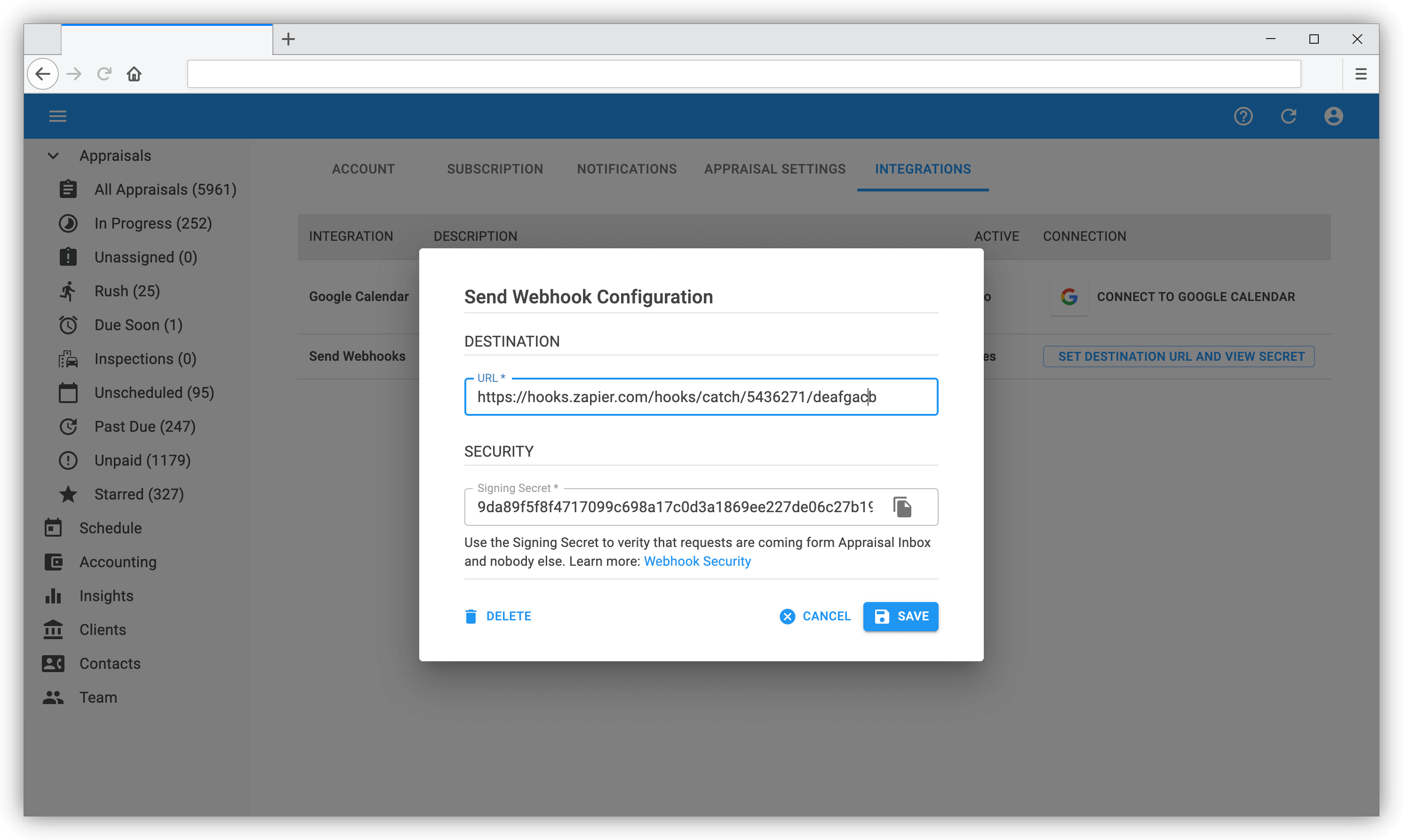Open the user account profile icon
The height and width of the screenshot is (840, 1403).
pyautogui.click(x=1333, y=116)
